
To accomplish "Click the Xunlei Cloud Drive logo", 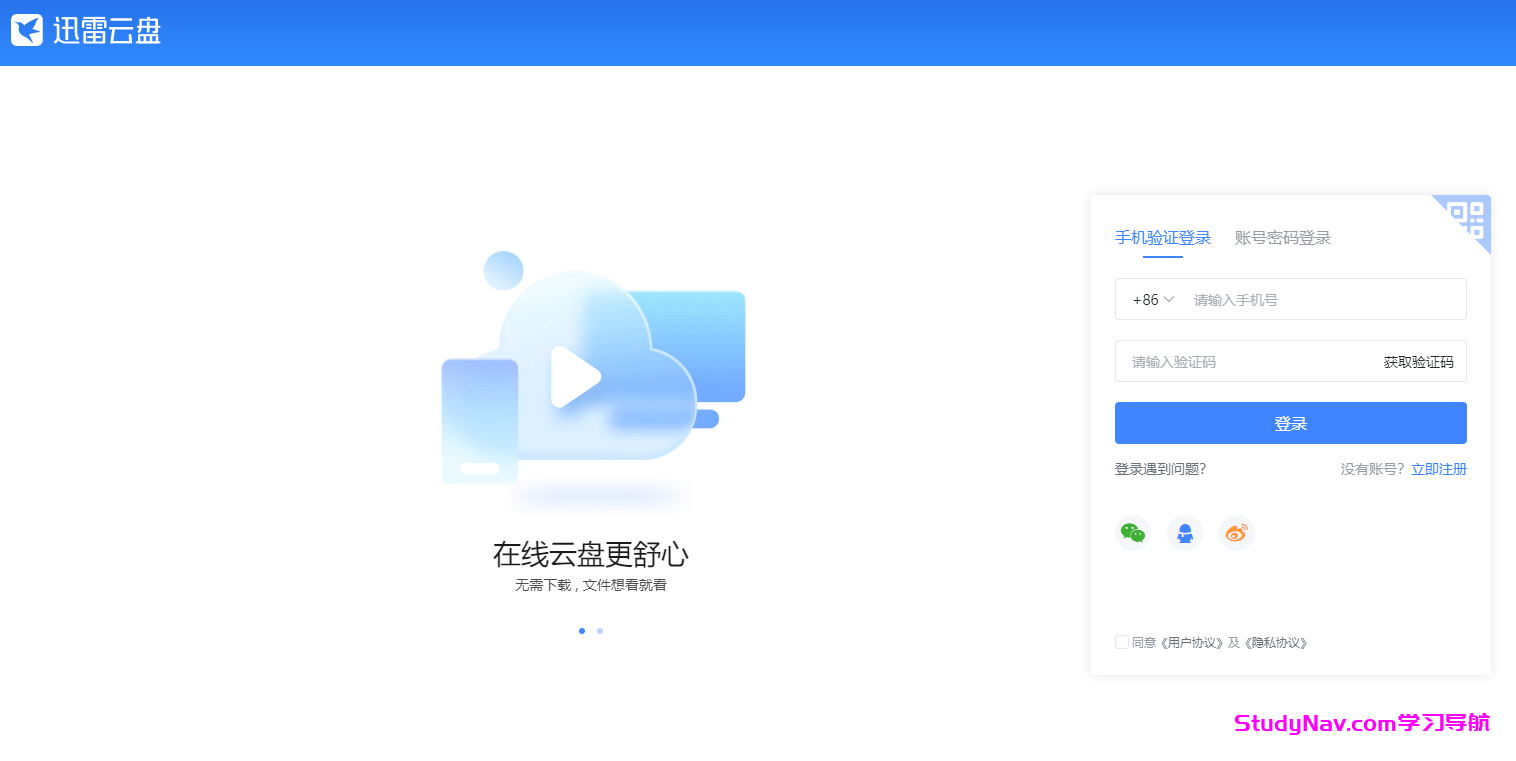I will 85,31.
